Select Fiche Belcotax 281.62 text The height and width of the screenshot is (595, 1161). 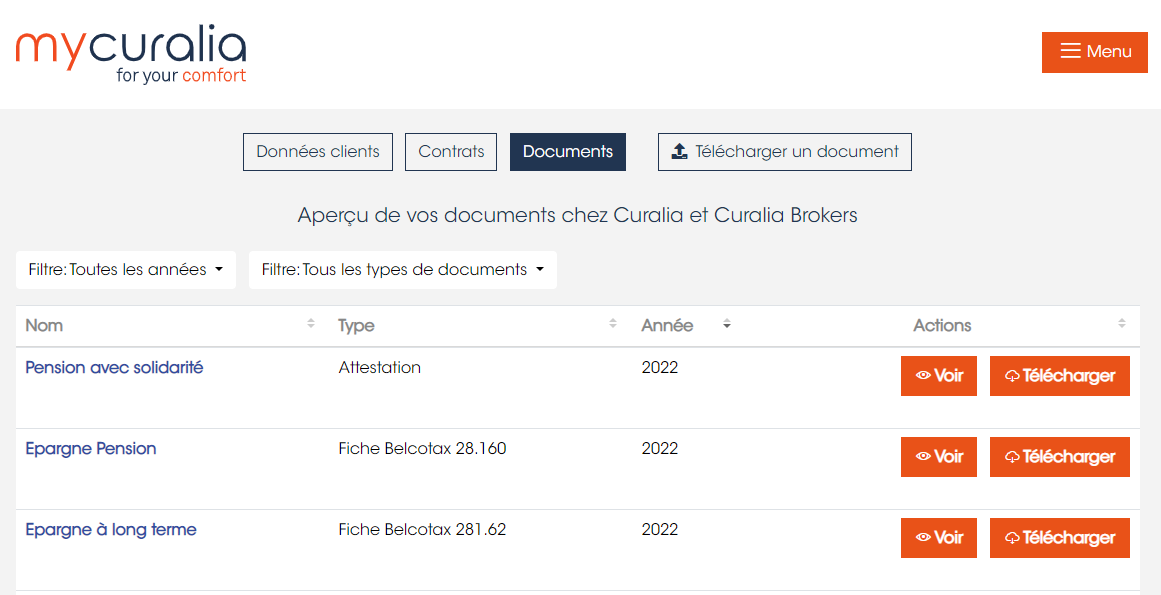pyautogui.click(x=422, y=530)
